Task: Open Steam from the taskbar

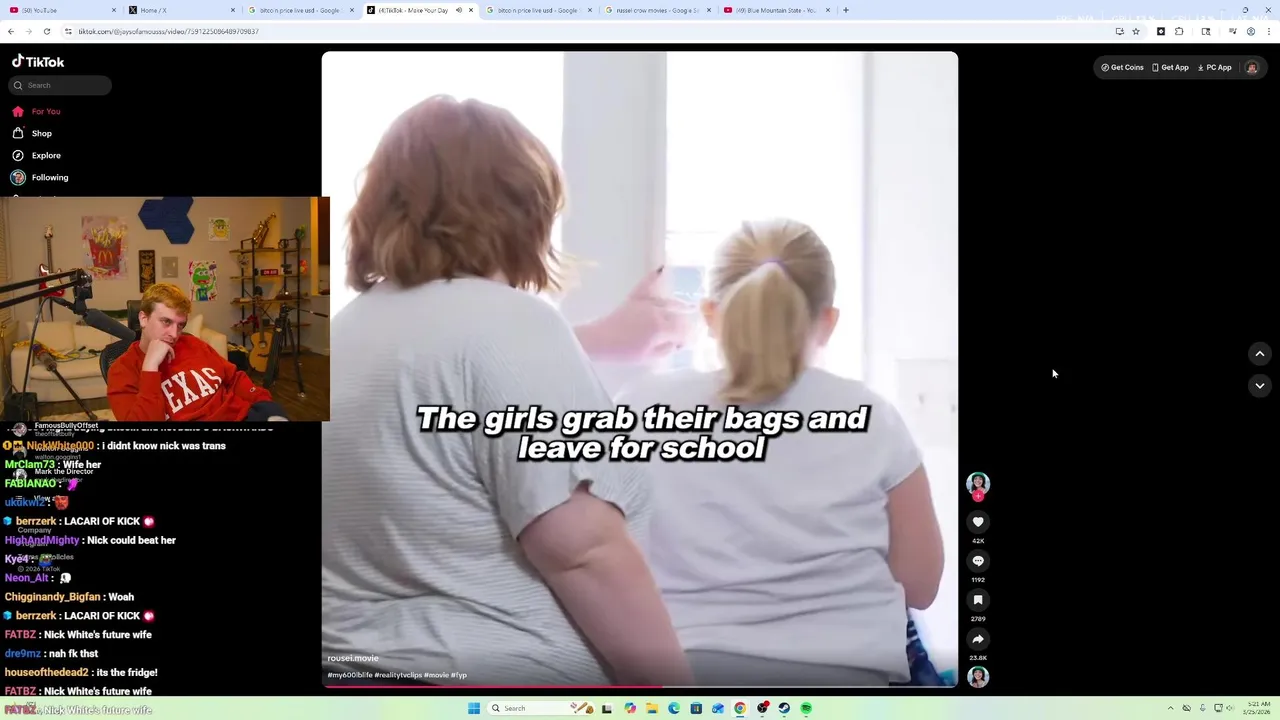Action: (x=784, y=708)
